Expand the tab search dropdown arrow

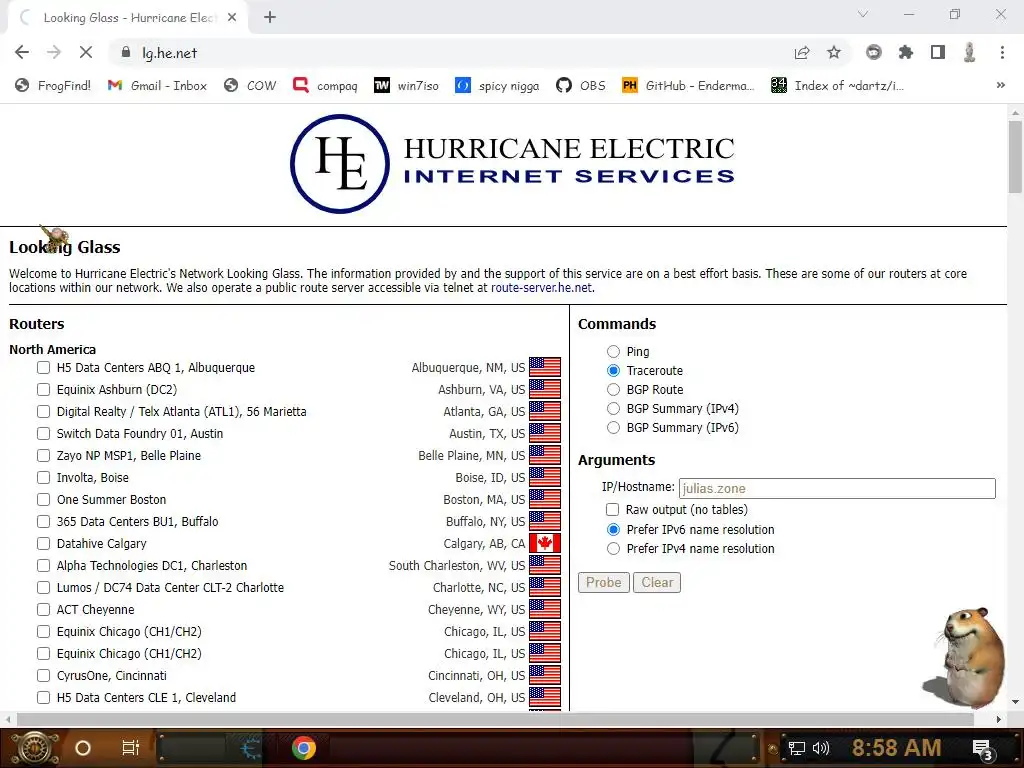click(863, 14)
